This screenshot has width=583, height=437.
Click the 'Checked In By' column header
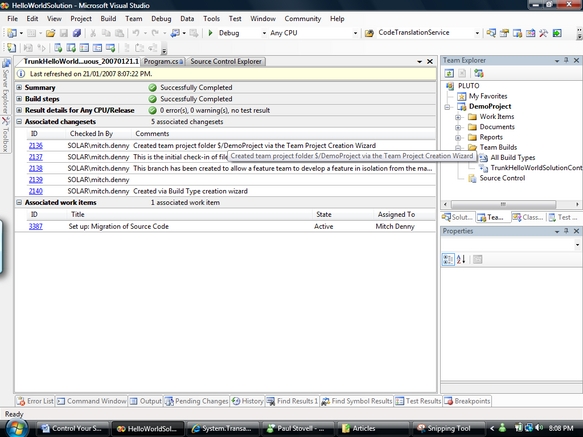[91, 134]
